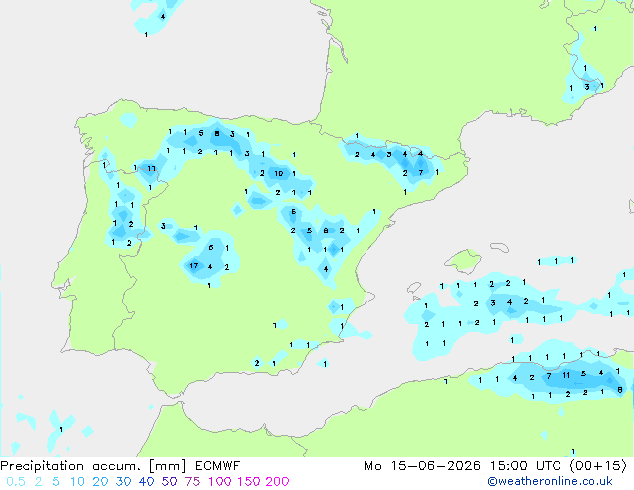634x490 pixels.
Task: Select the 100 legend value
Action: [x=220, y=482]
